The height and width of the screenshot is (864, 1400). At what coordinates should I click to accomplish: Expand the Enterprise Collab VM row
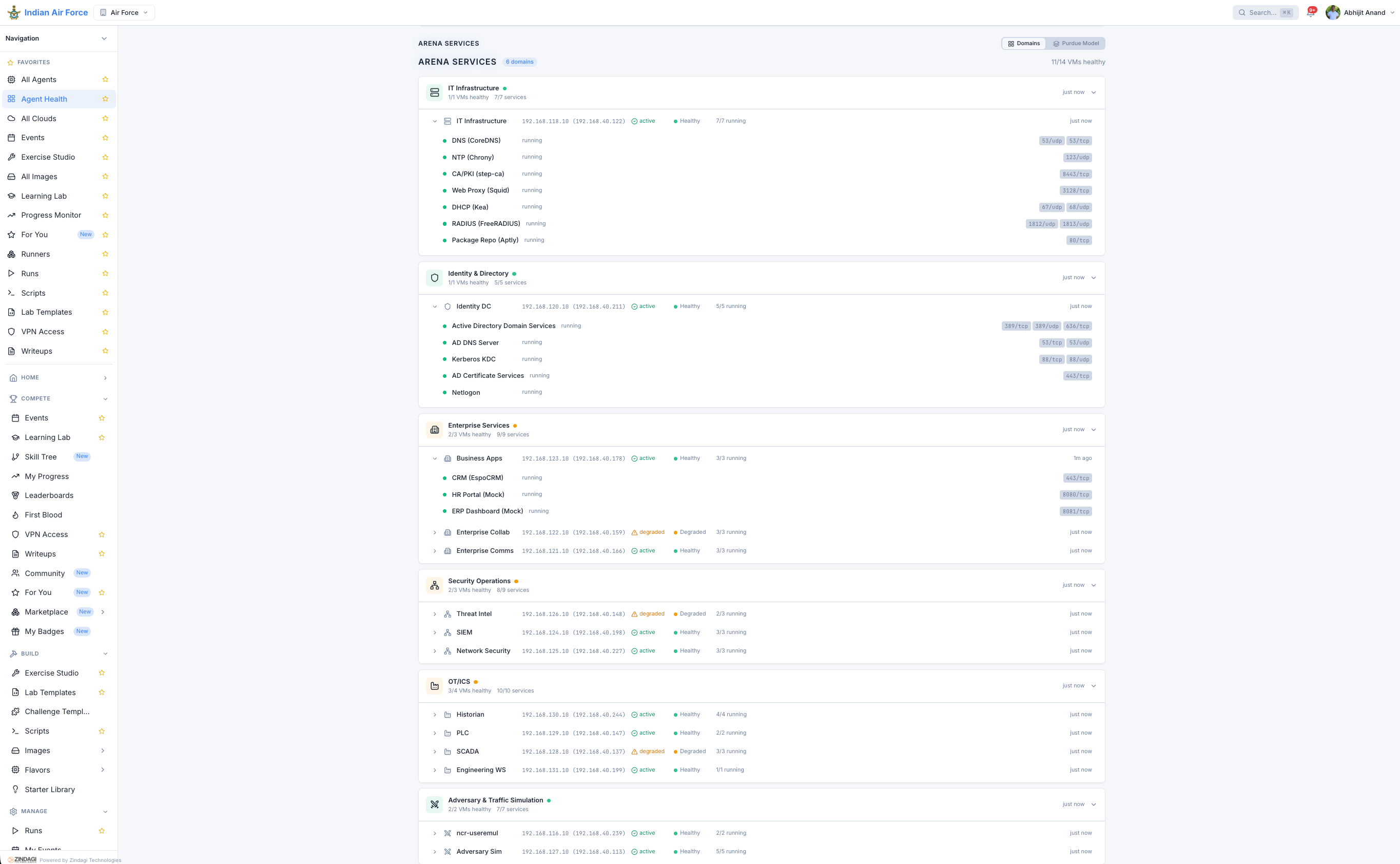pos(434,532)
